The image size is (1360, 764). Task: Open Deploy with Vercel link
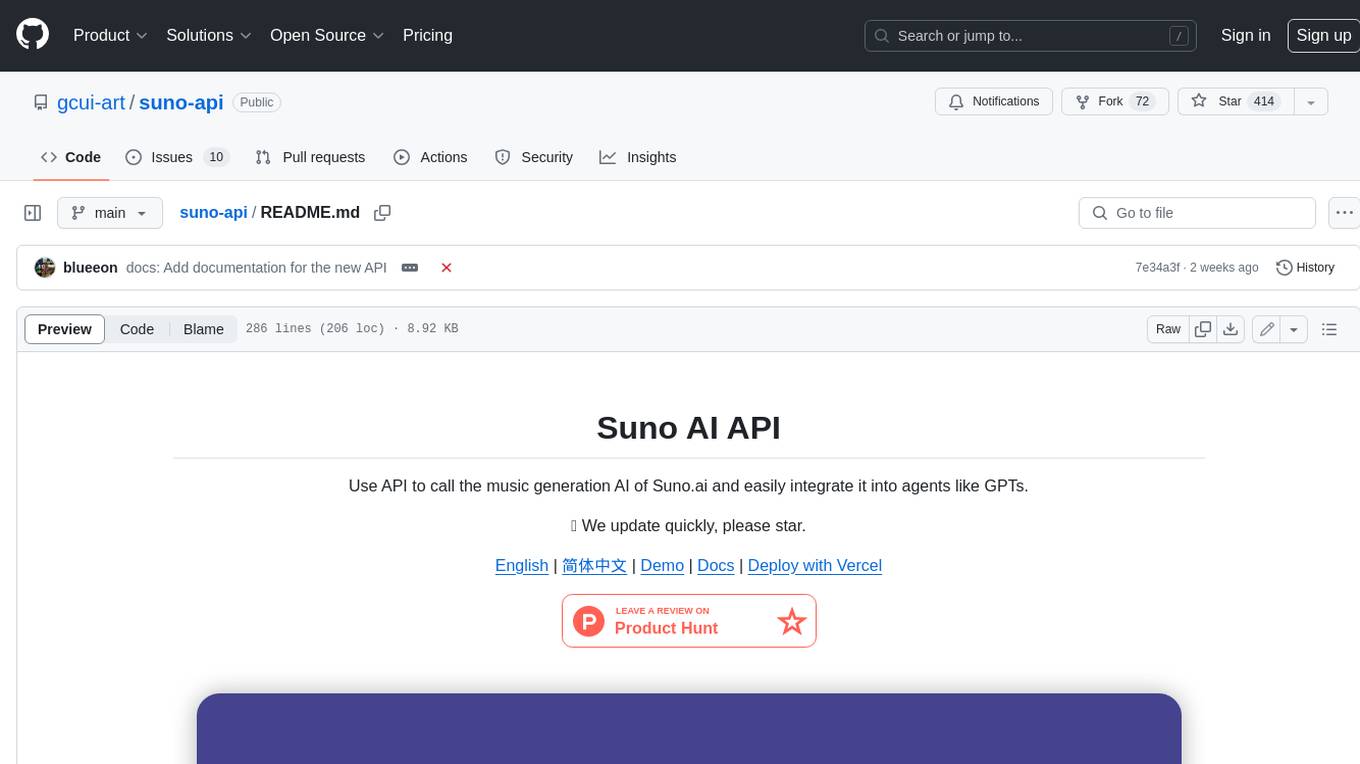coord(815,565)
